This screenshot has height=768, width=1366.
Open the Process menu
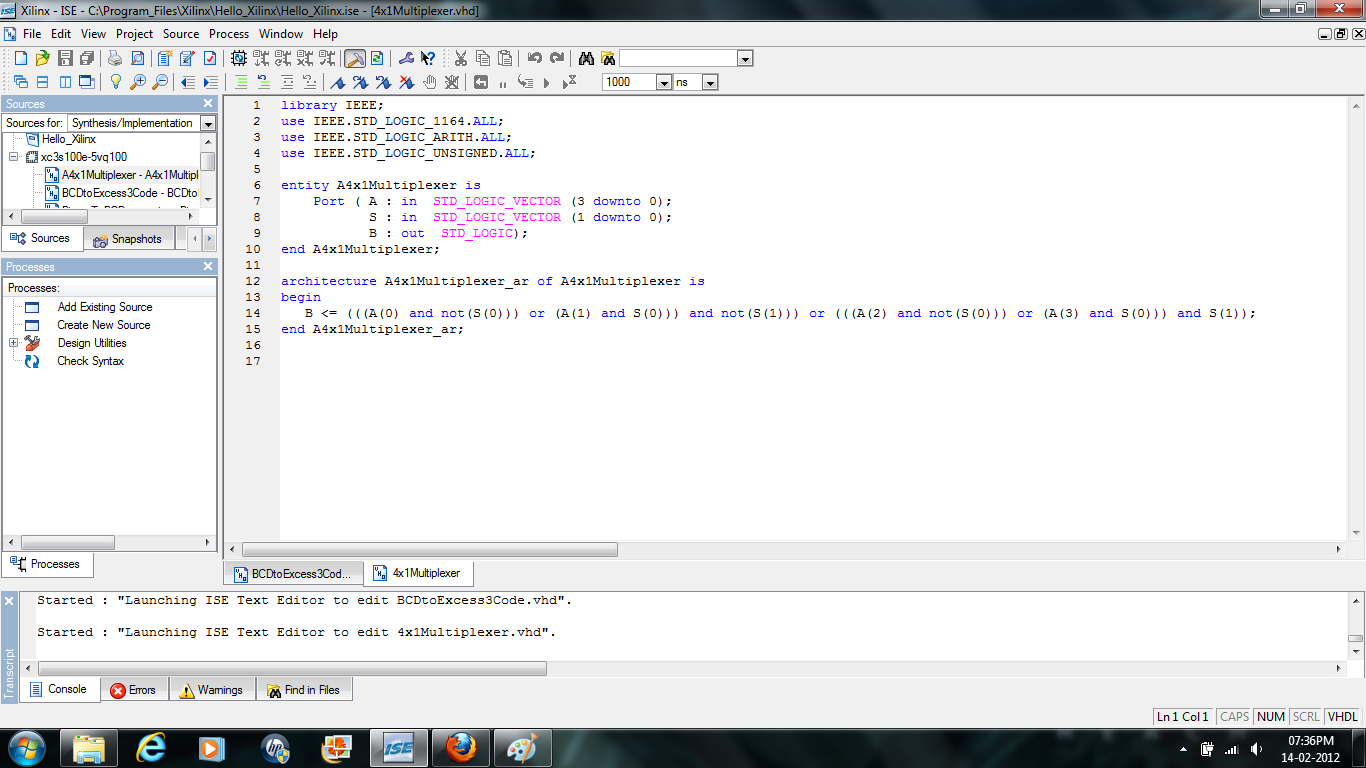click(x=229, y=34)
